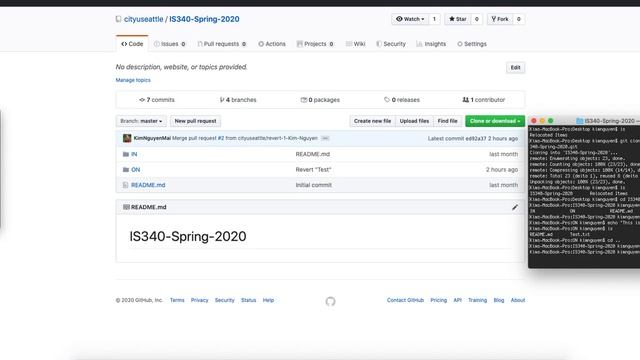
Task: Click the Upload files button
Action: 414,121
